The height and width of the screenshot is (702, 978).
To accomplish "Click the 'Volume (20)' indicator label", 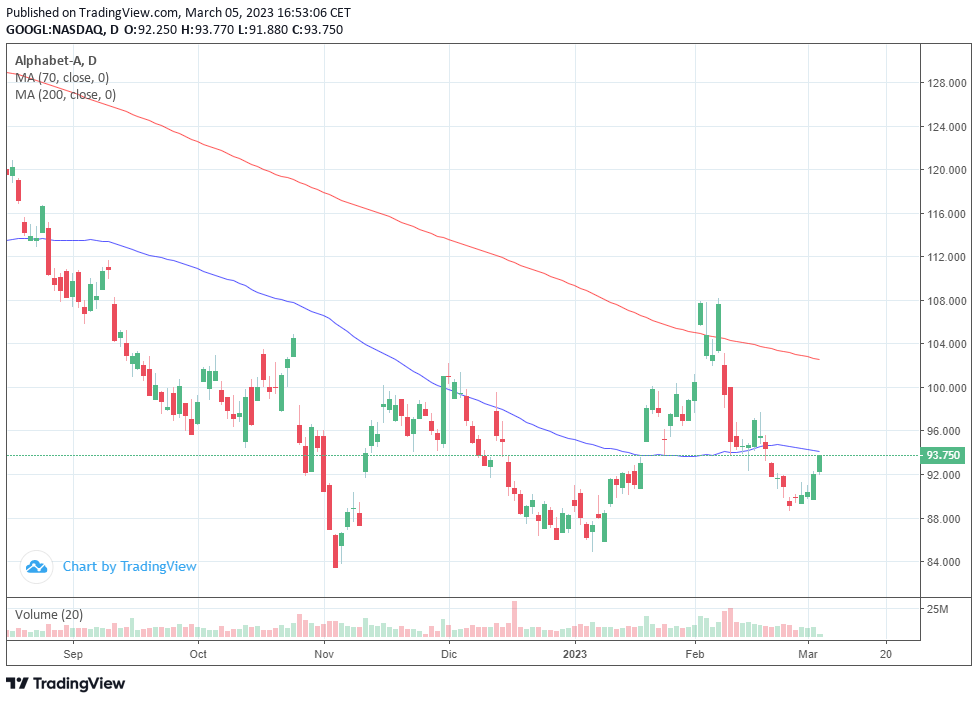I will (49, 615).
